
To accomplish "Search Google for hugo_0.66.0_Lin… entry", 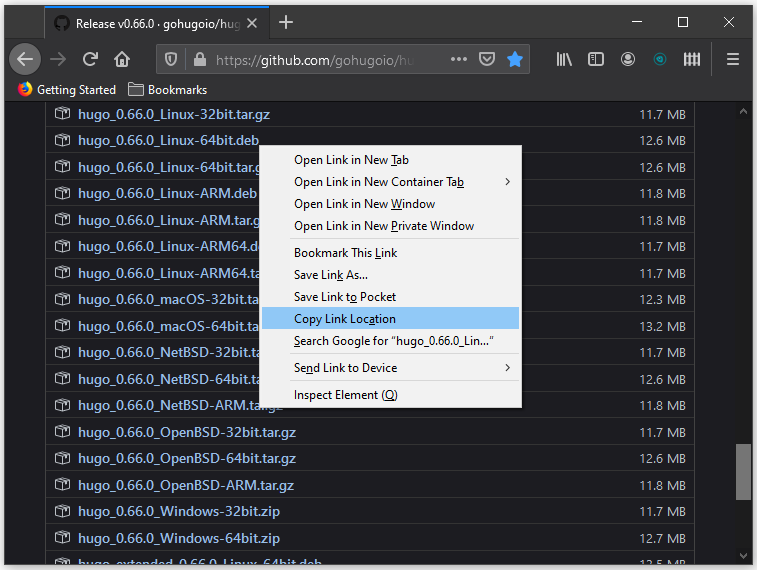I will click(391, 341).
